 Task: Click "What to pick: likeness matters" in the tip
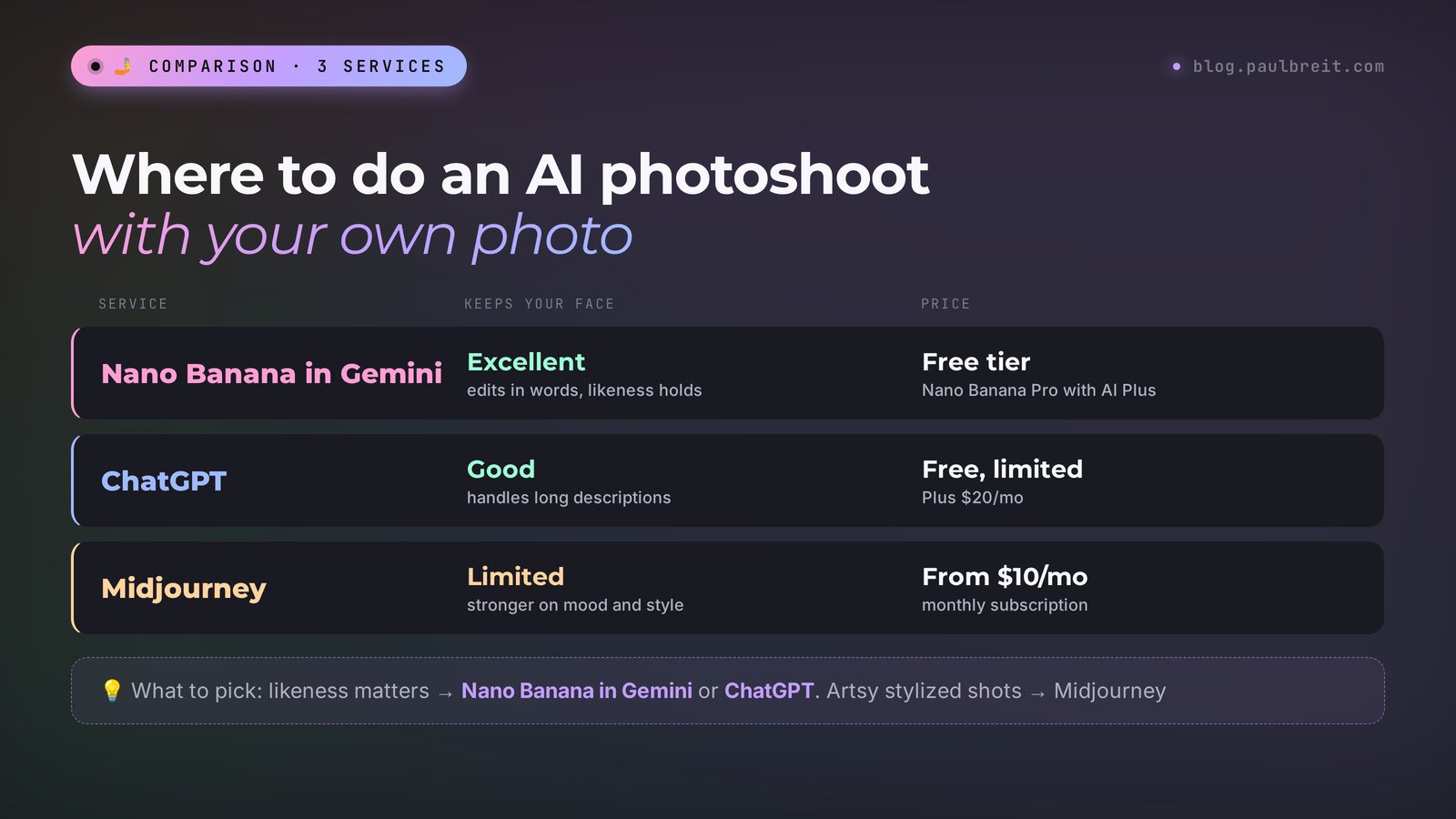[x=280, y=691]
